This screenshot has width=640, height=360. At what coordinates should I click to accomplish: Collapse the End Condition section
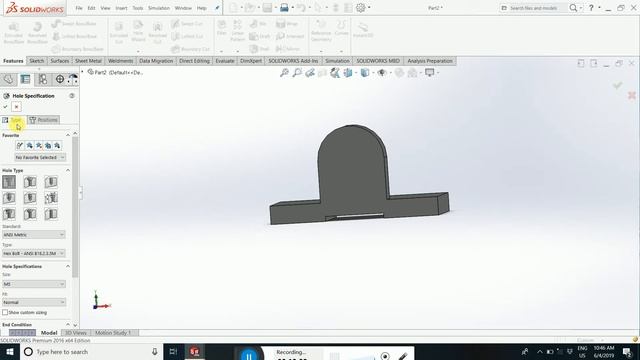coord(68,324)
